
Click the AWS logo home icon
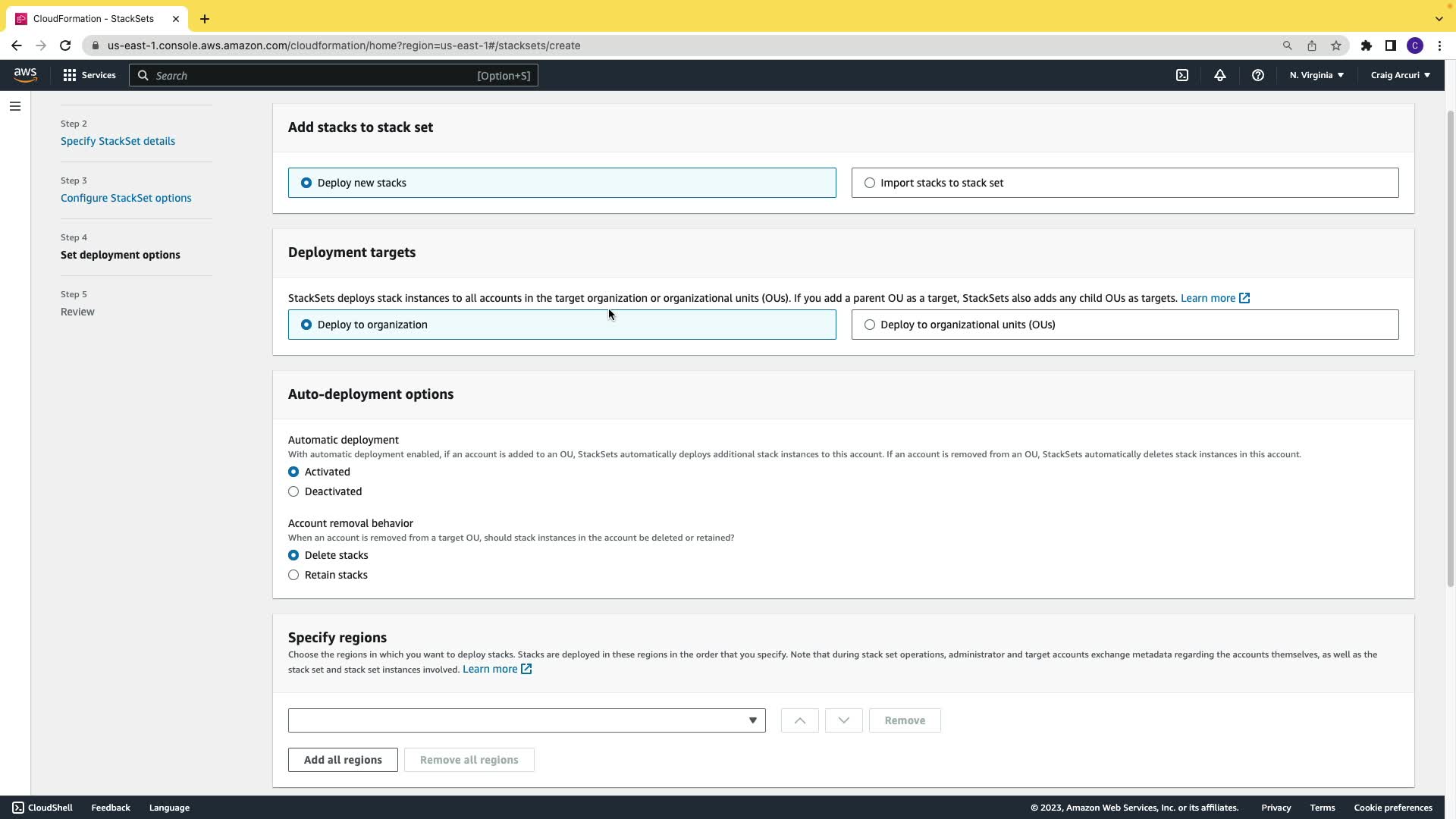point(25,74)
